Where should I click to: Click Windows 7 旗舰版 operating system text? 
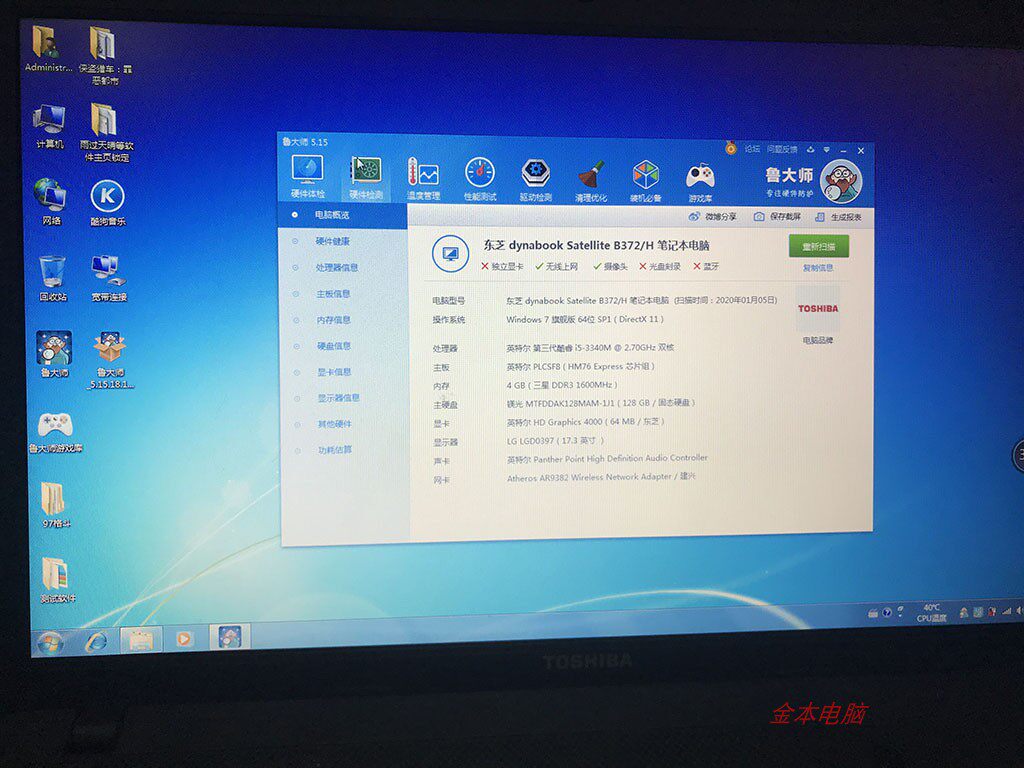pos(584,319)
